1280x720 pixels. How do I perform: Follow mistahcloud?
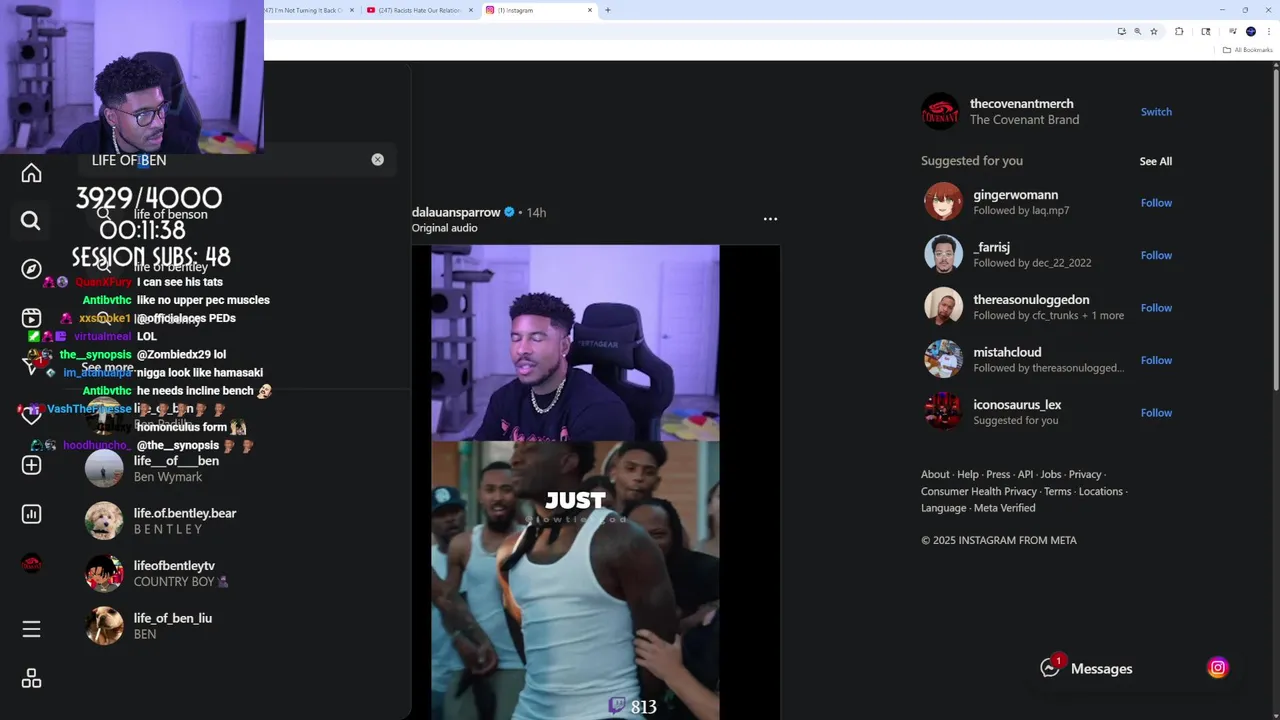tap(1156, 360)
